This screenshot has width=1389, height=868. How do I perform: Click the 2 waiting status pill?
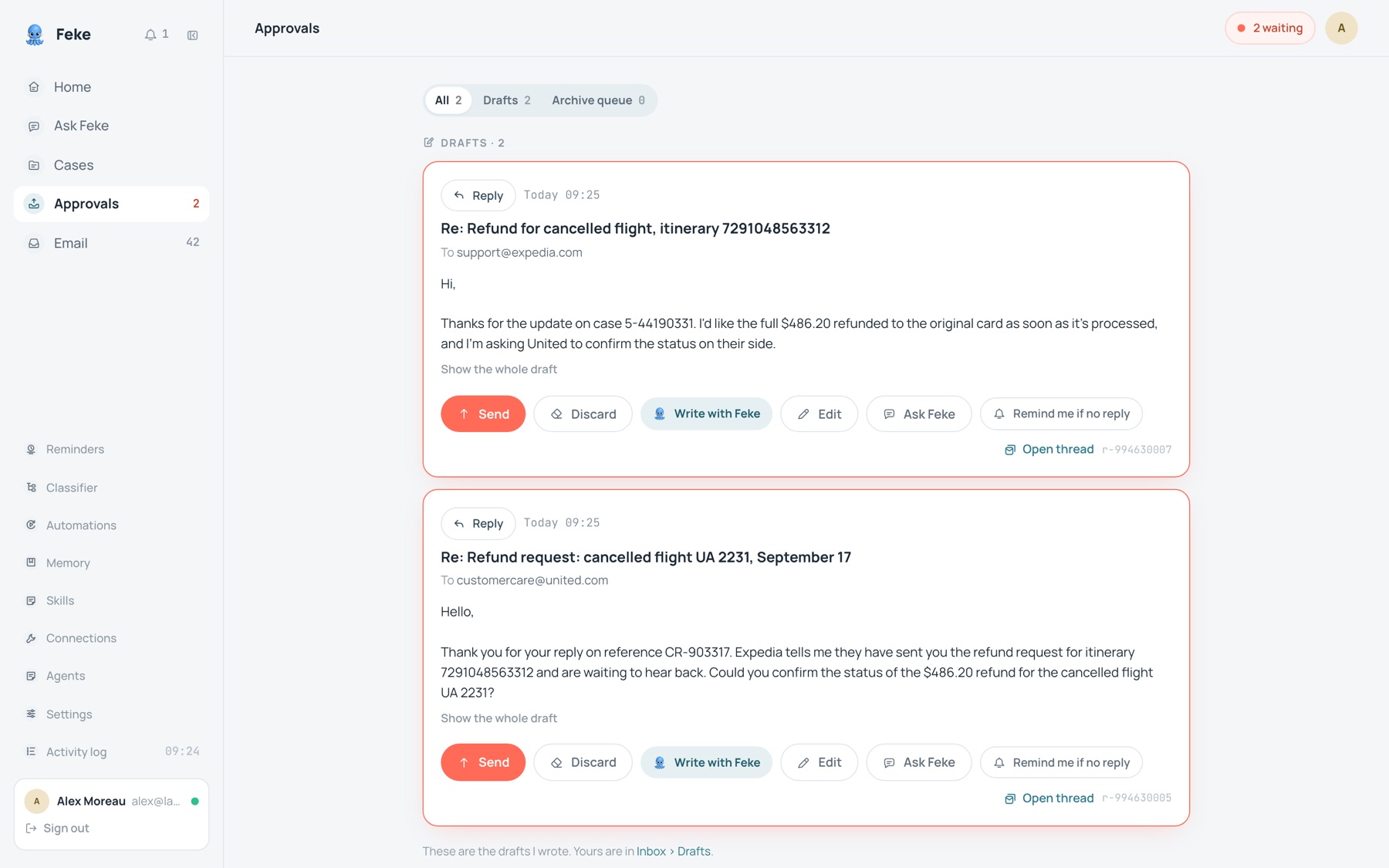point(1269,28)
